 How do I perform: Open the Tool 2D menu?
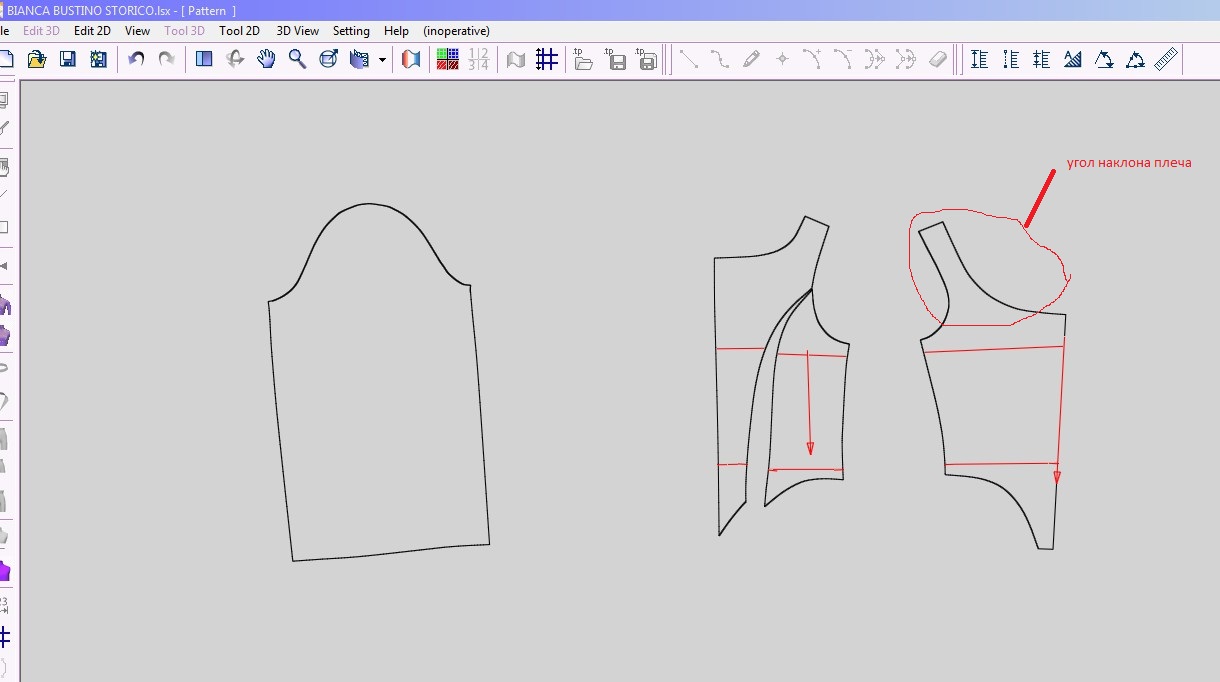coord(239,31)
